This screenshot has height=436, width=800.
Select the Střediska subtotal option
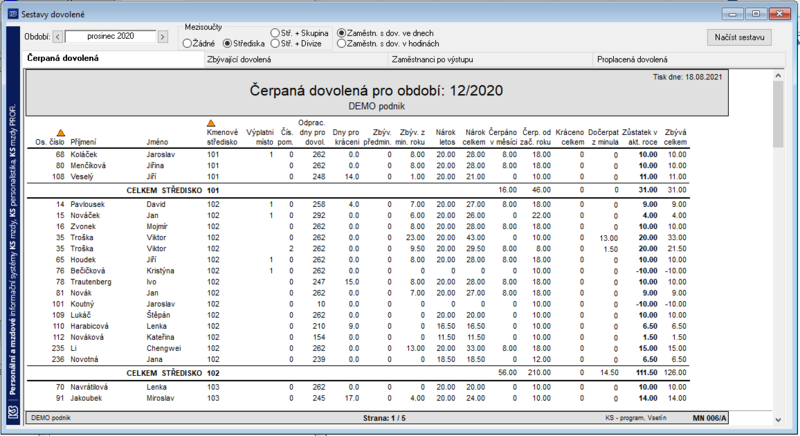tap(244, 44)
